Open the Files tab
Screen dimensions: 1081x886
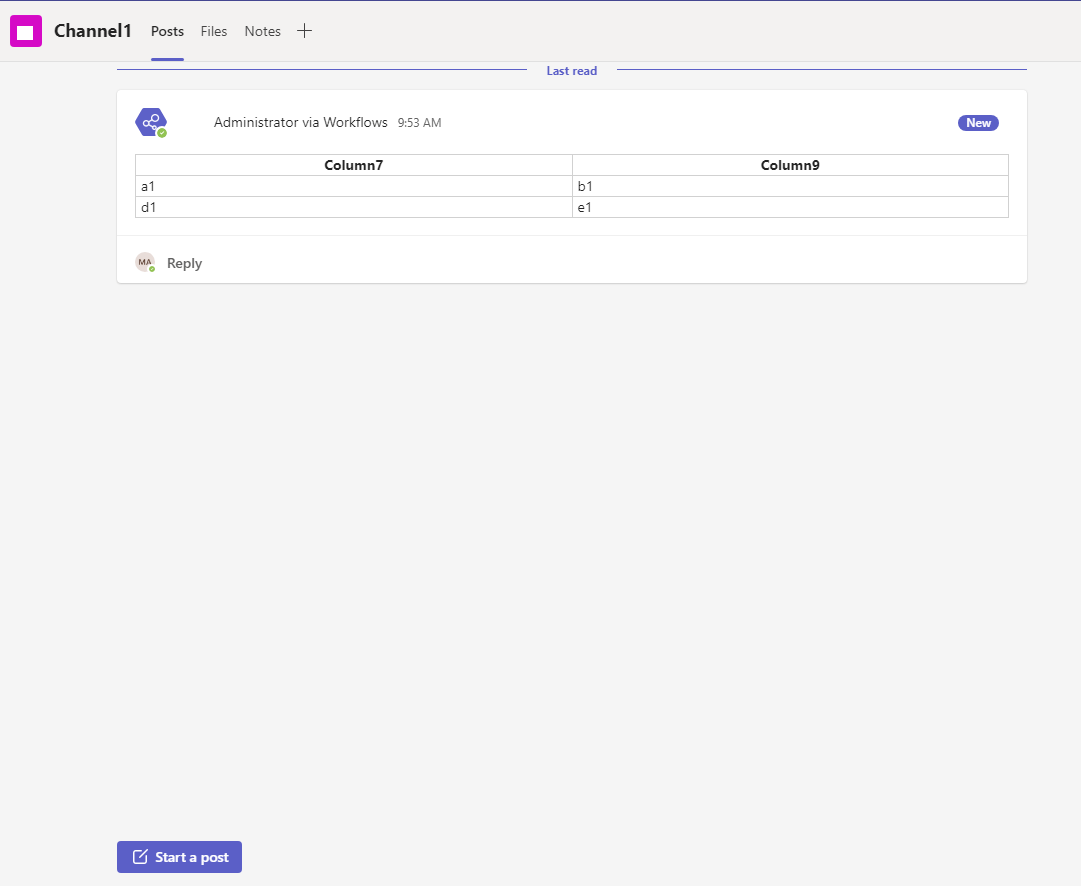point(214,31)
